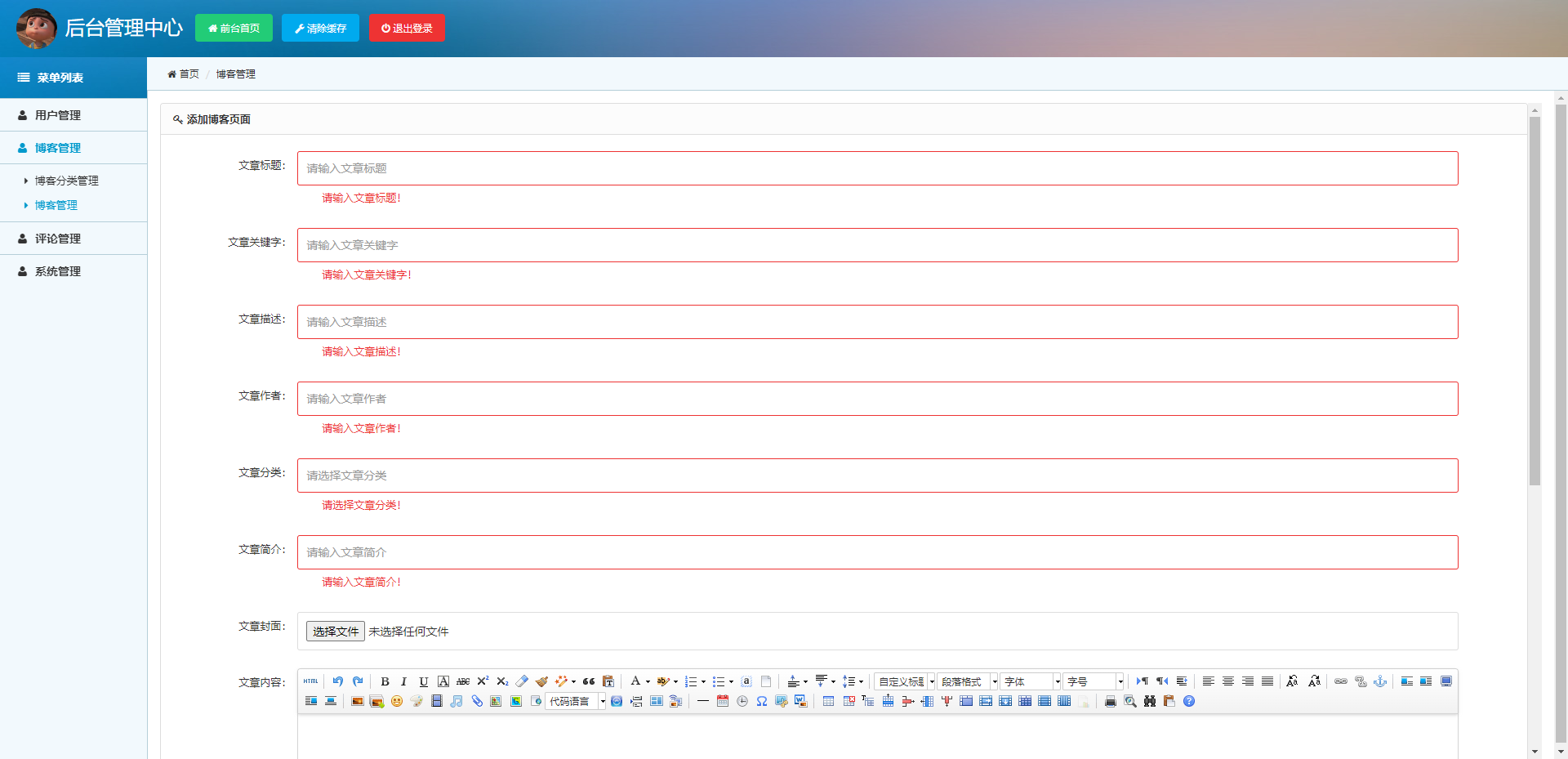Open the 自定义标题 combo box
This screenshot has height=759, width=1568.
pos(905,681)
